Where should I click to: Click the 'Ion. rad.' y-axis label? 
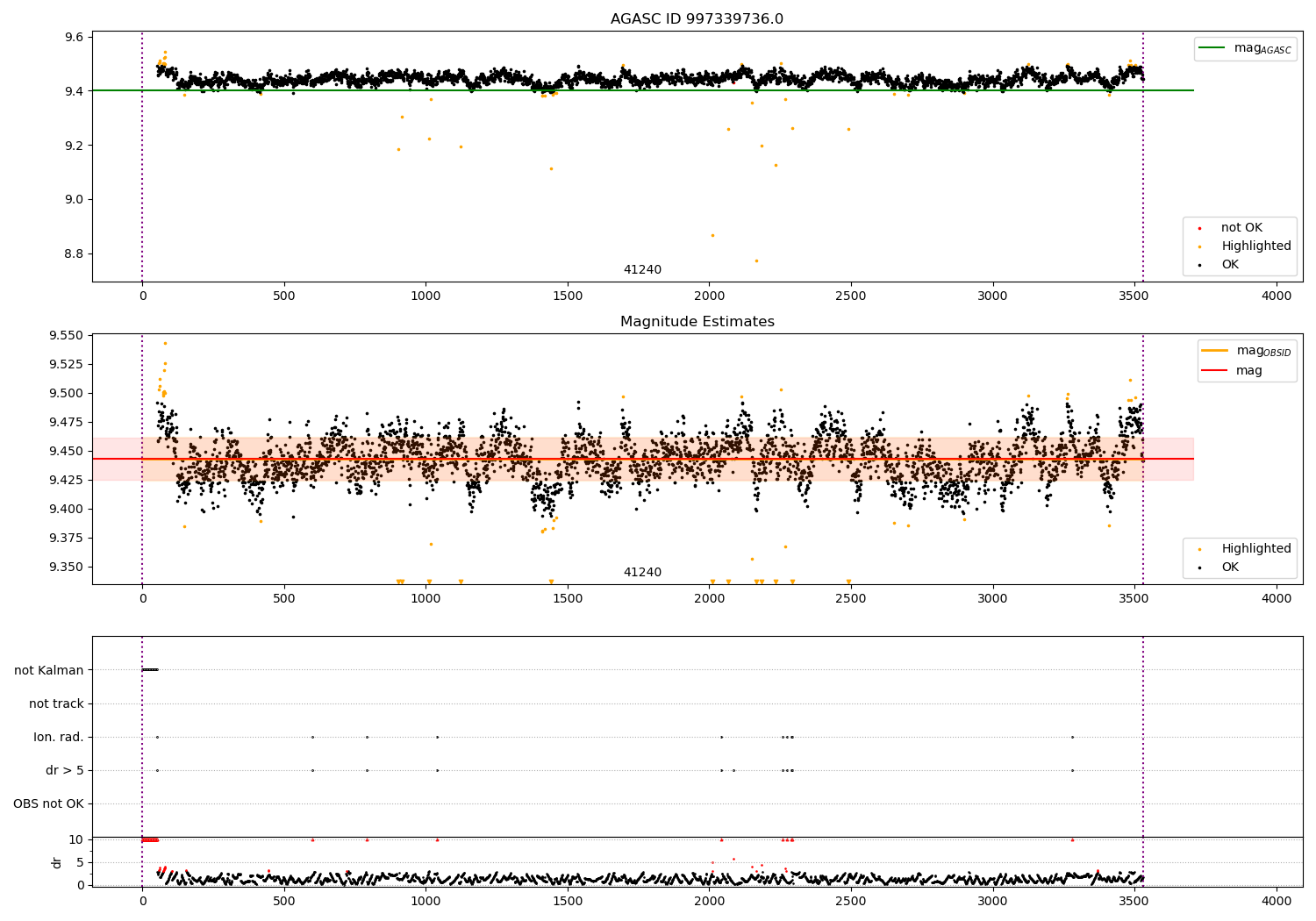[x=59, y=738]
